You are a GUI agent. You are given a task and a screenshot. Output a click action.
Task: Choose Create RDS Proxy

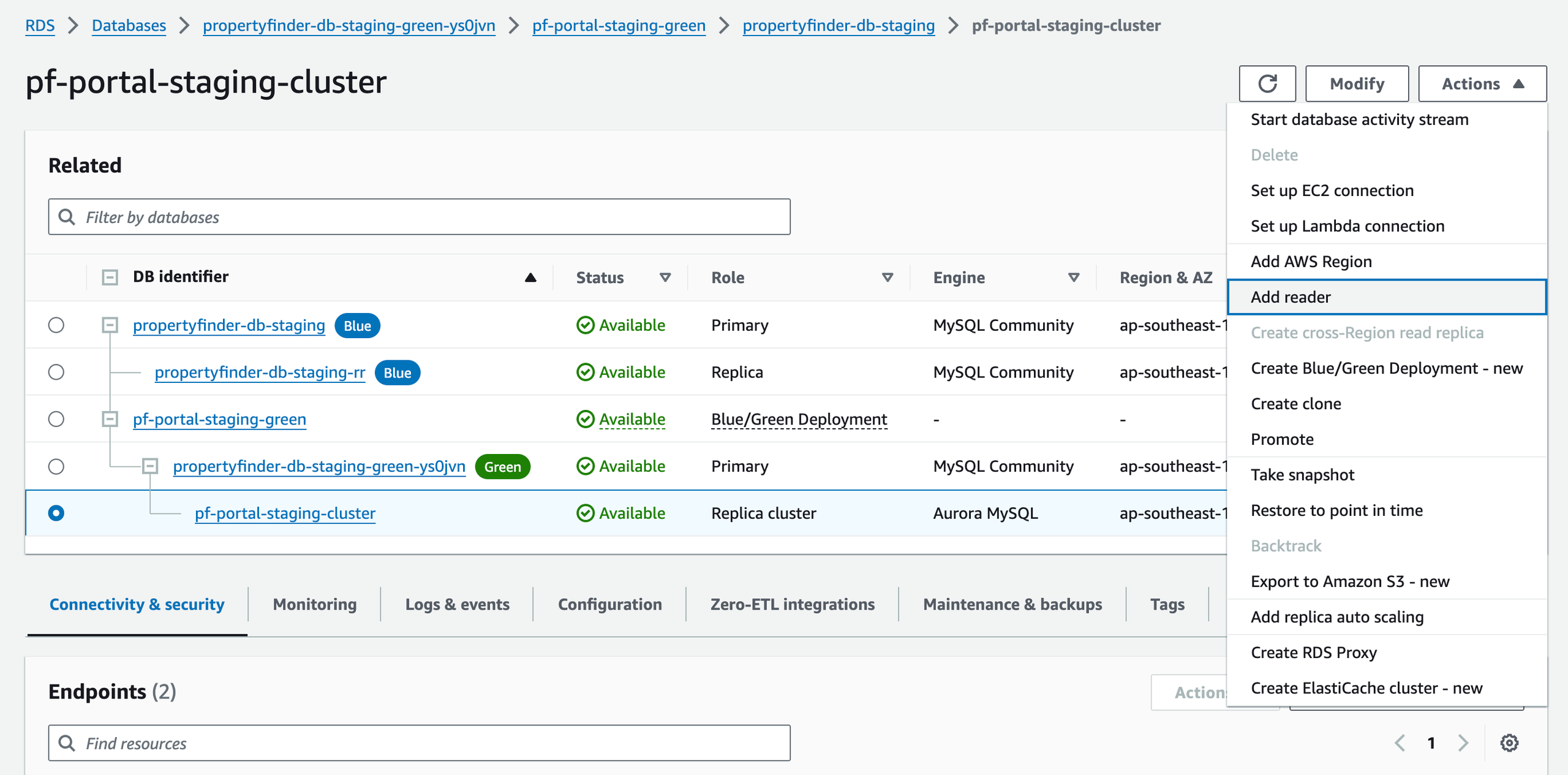point(1387,652)
